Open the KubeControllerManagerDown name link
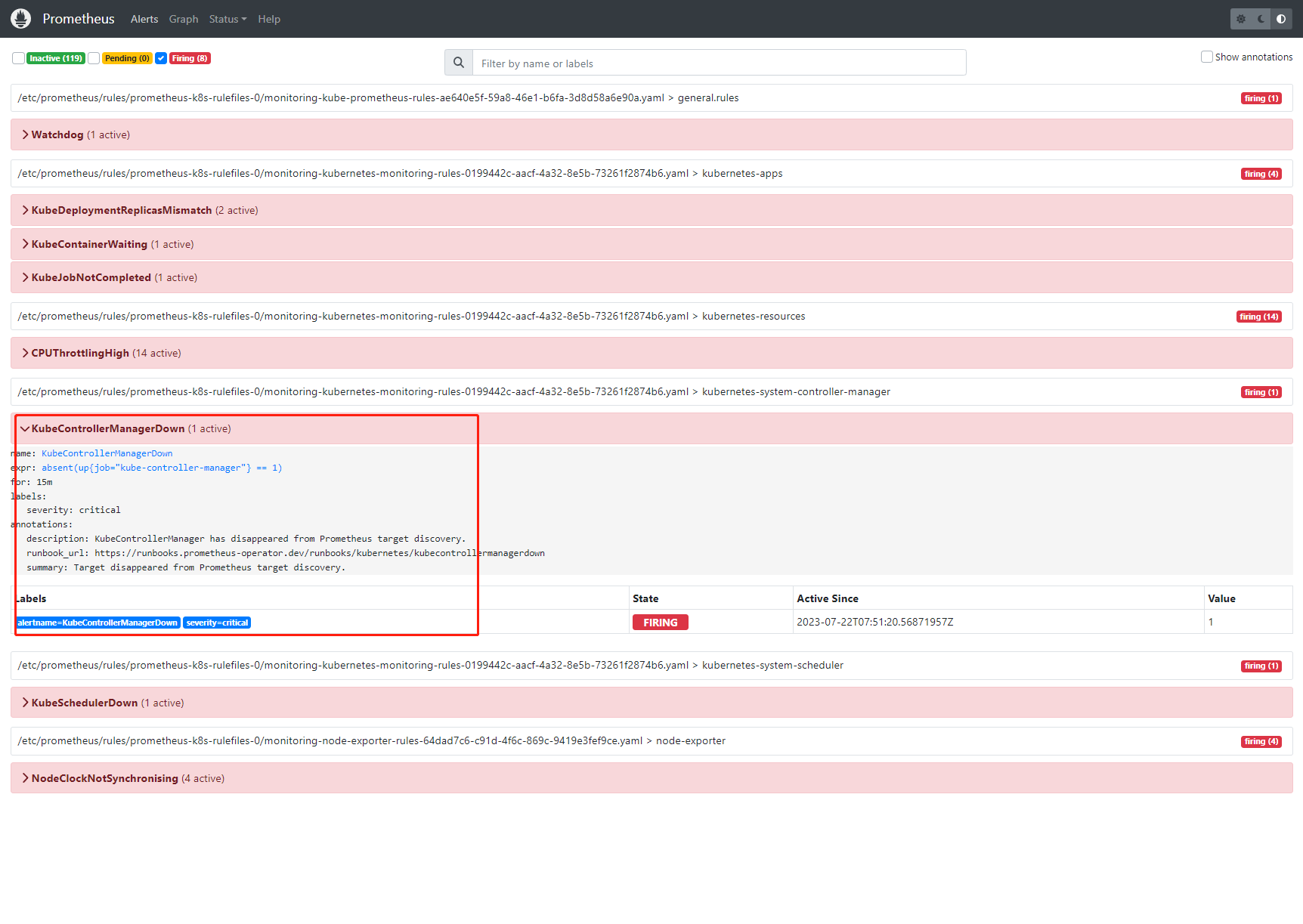This screenshot has width=1303, height=924. tap(107, 453)
